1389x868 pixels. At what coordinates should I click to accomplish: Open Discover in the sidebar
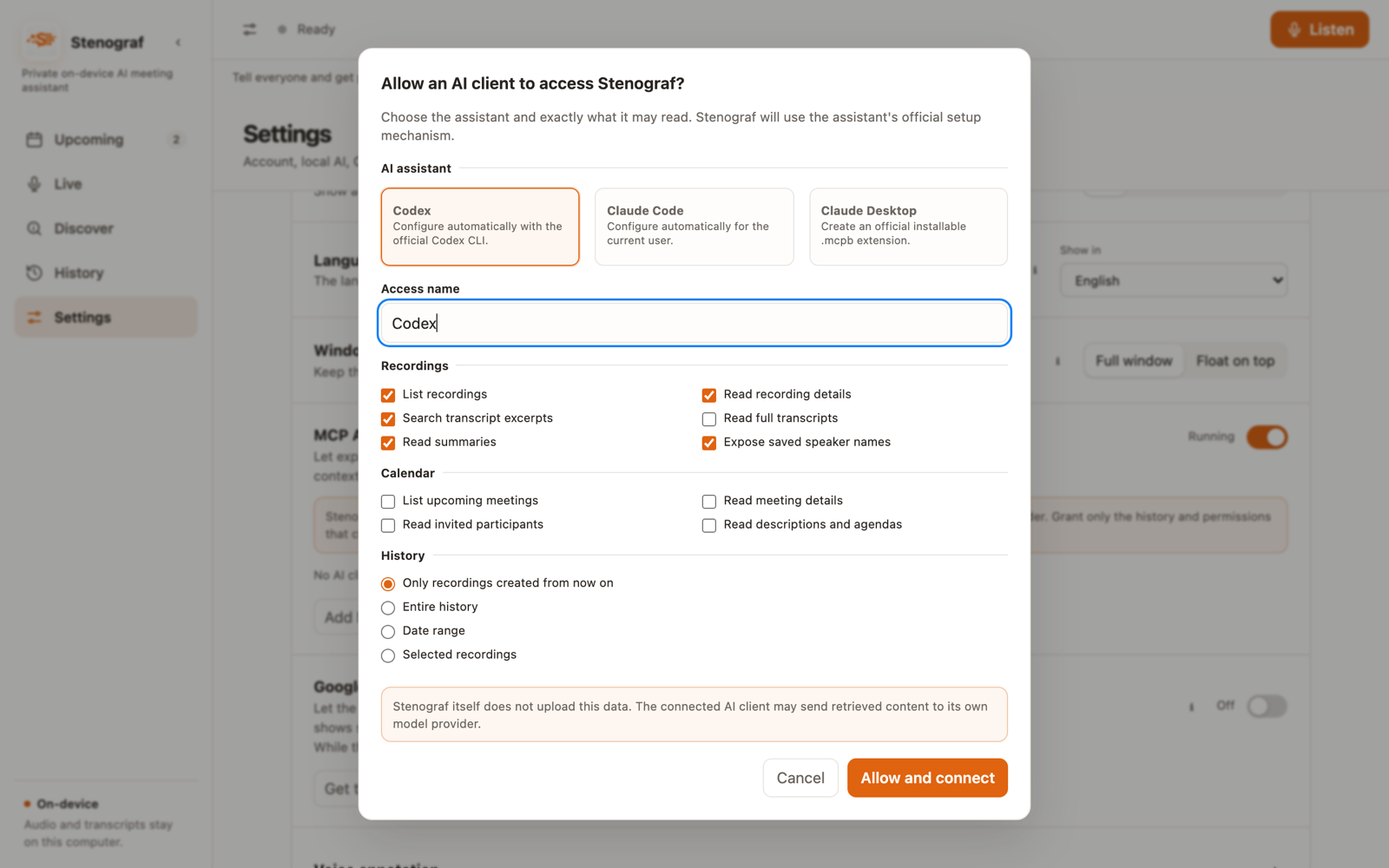[x=106, y=228]
